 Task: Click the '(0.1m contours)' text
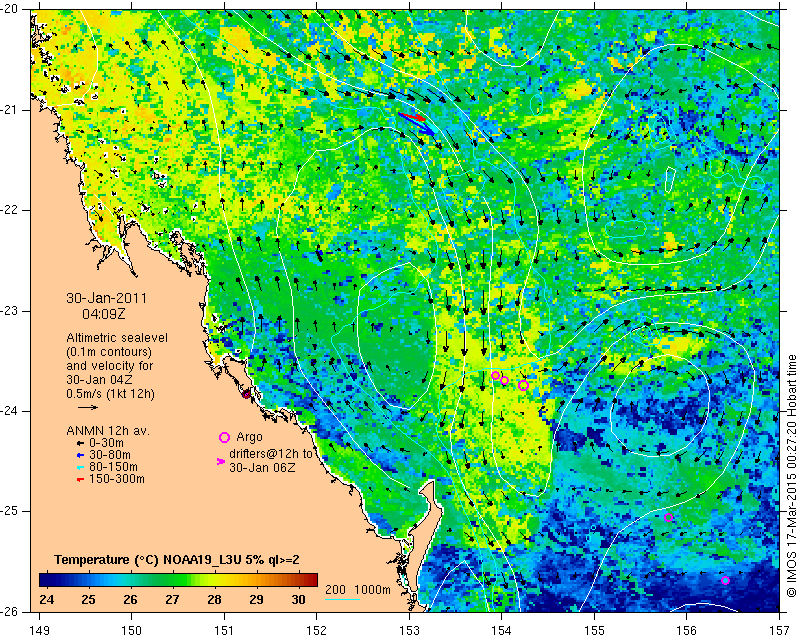109,352
